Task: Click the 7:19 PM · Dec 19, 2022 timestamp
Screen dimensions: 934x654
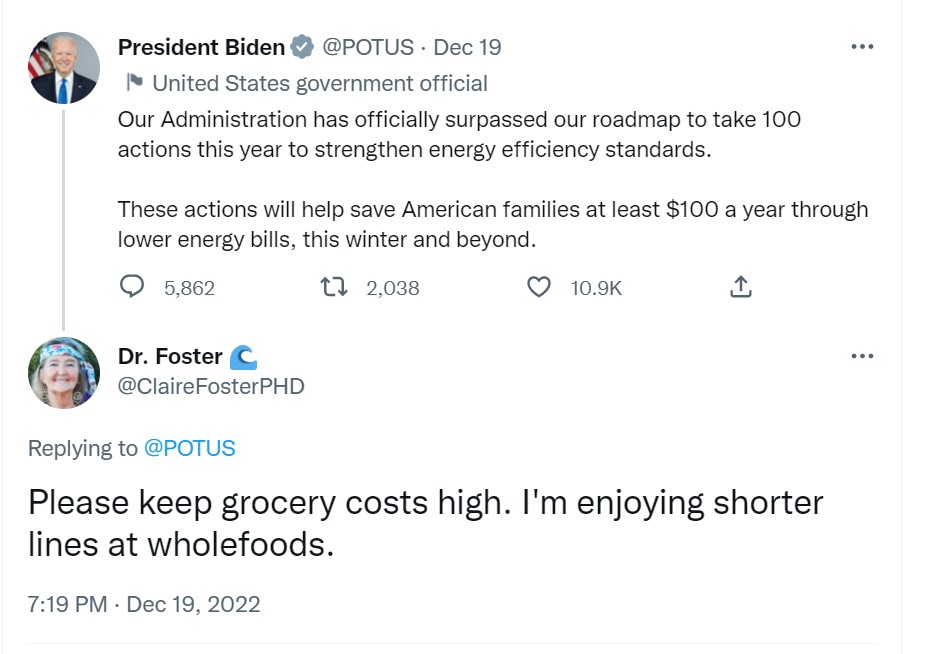Action: pos(144,604)
